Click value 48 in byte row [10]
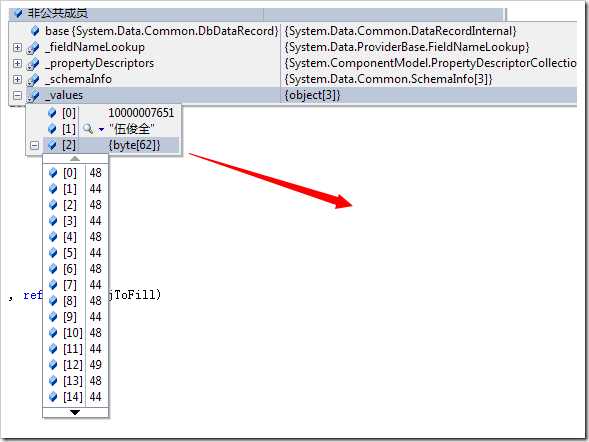 pyautogui.click(x=95, y=333)
